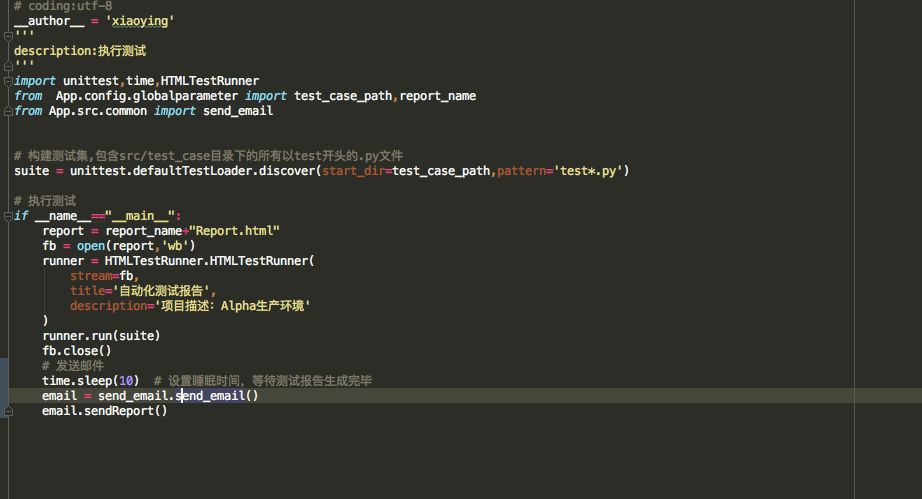Viewport: 922px width, 499px height.
Task: Click the 'wb' mode string
Action: [175, 246]
